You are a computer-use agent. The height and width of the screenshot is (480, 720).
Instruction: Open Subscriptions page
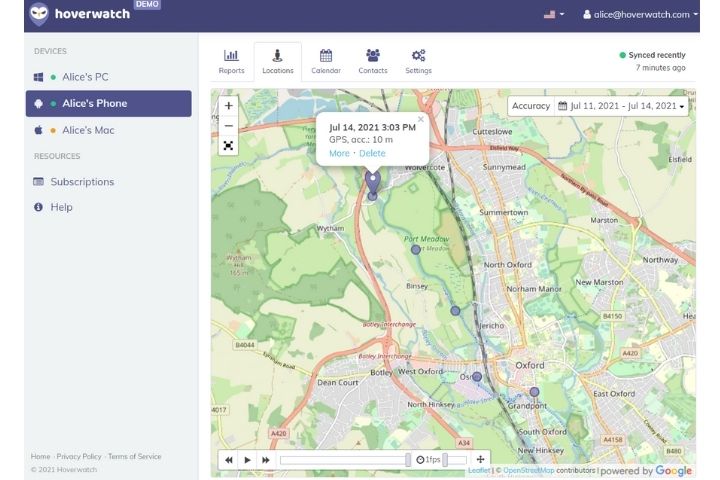coord(82,182)
